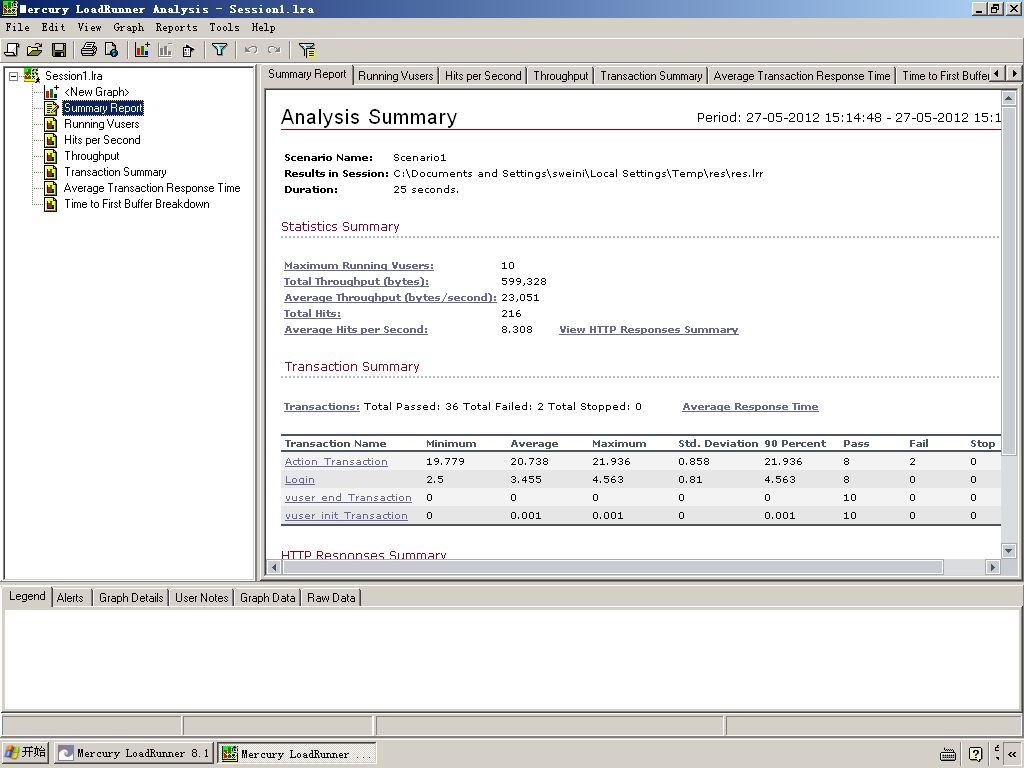Screen dimensions: 1024x768
Task: Show the Alerts tab in bottom panel
Action: click(70, 598)
